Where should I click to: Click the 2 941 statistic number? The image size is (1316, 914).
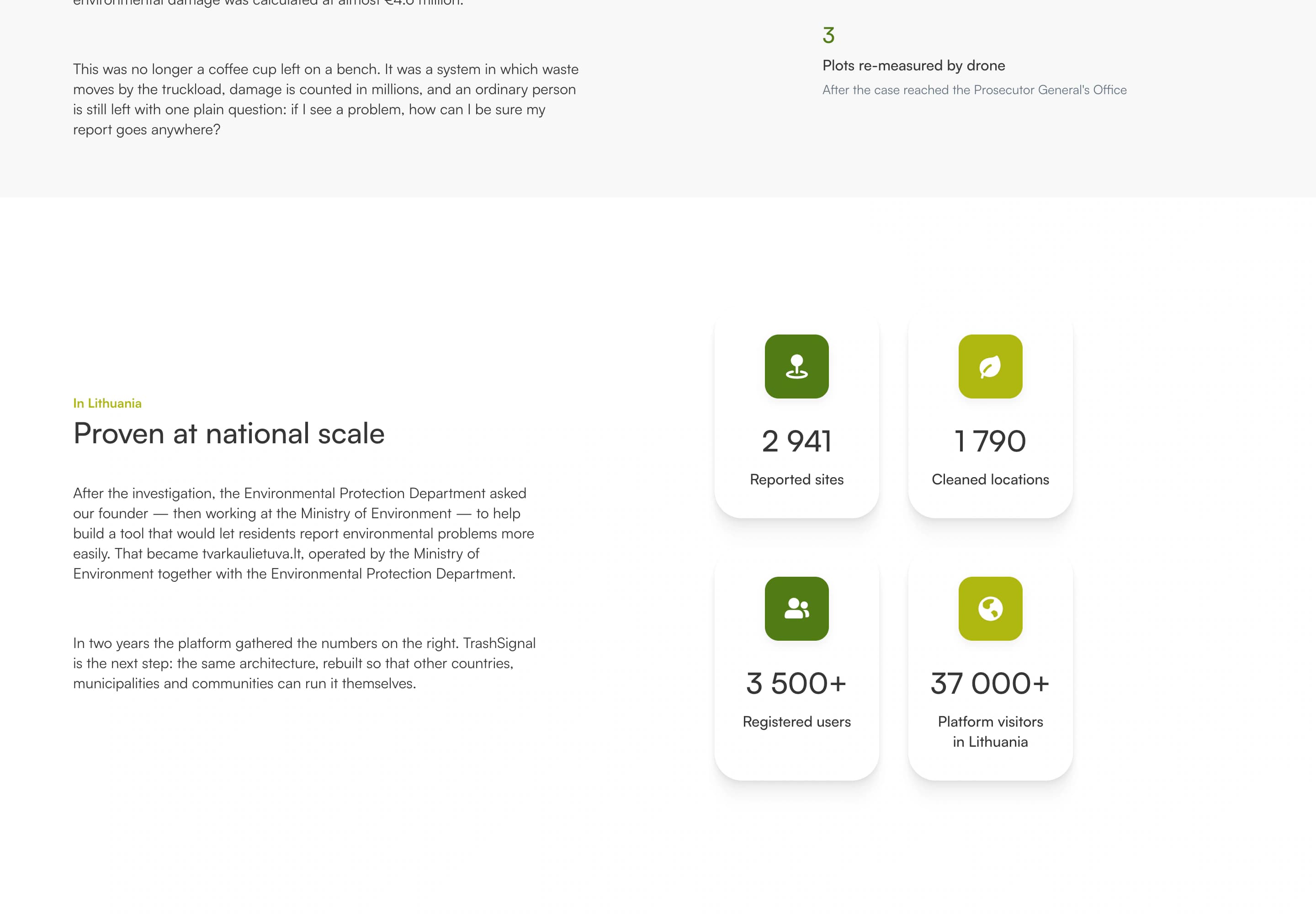[x=796, y=441]
